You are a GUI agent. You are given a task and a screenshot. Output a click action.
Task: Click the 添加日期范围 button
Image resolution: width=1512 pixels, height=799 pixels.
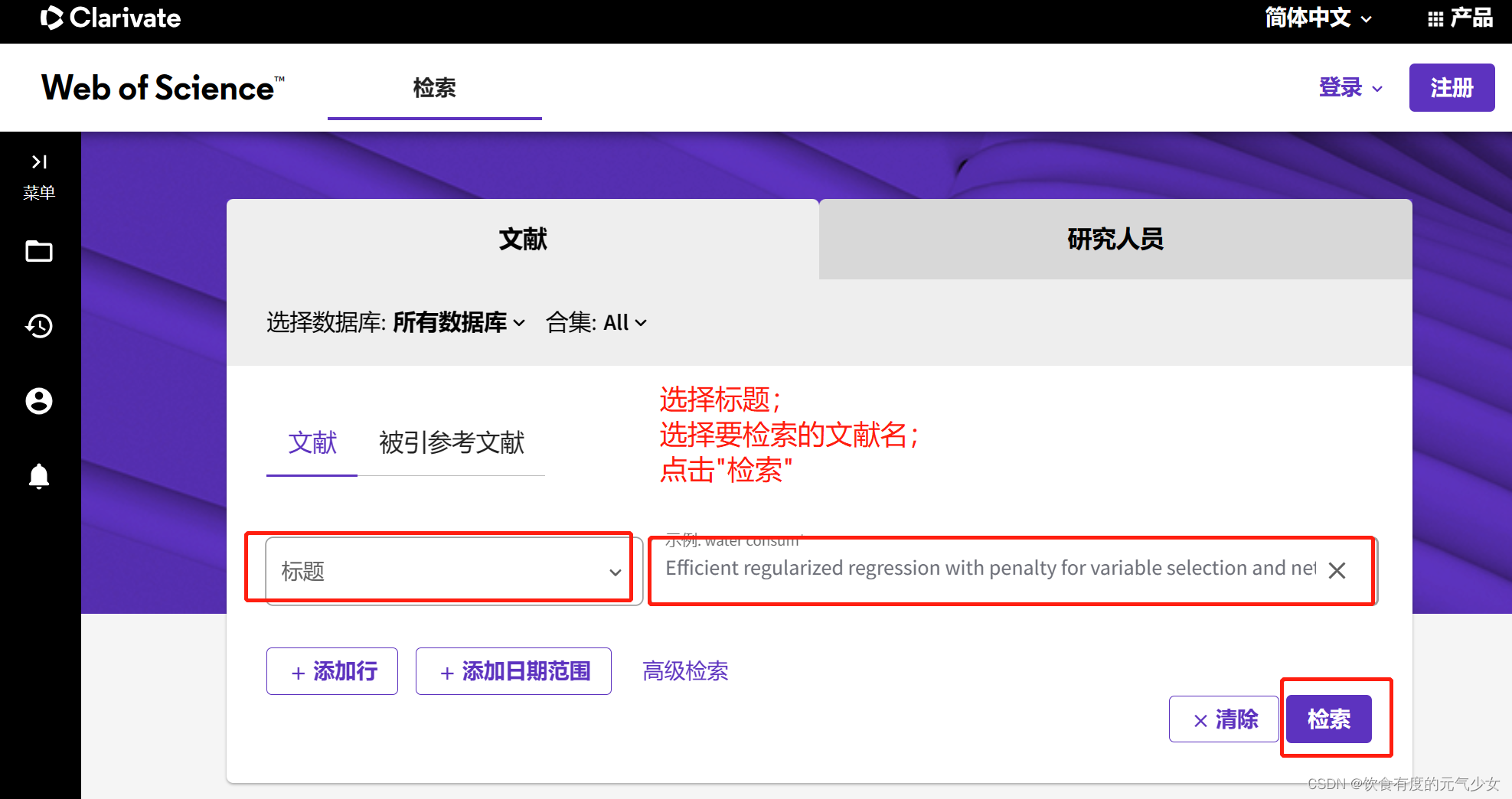pyautogui.click(x=514, y=671)
